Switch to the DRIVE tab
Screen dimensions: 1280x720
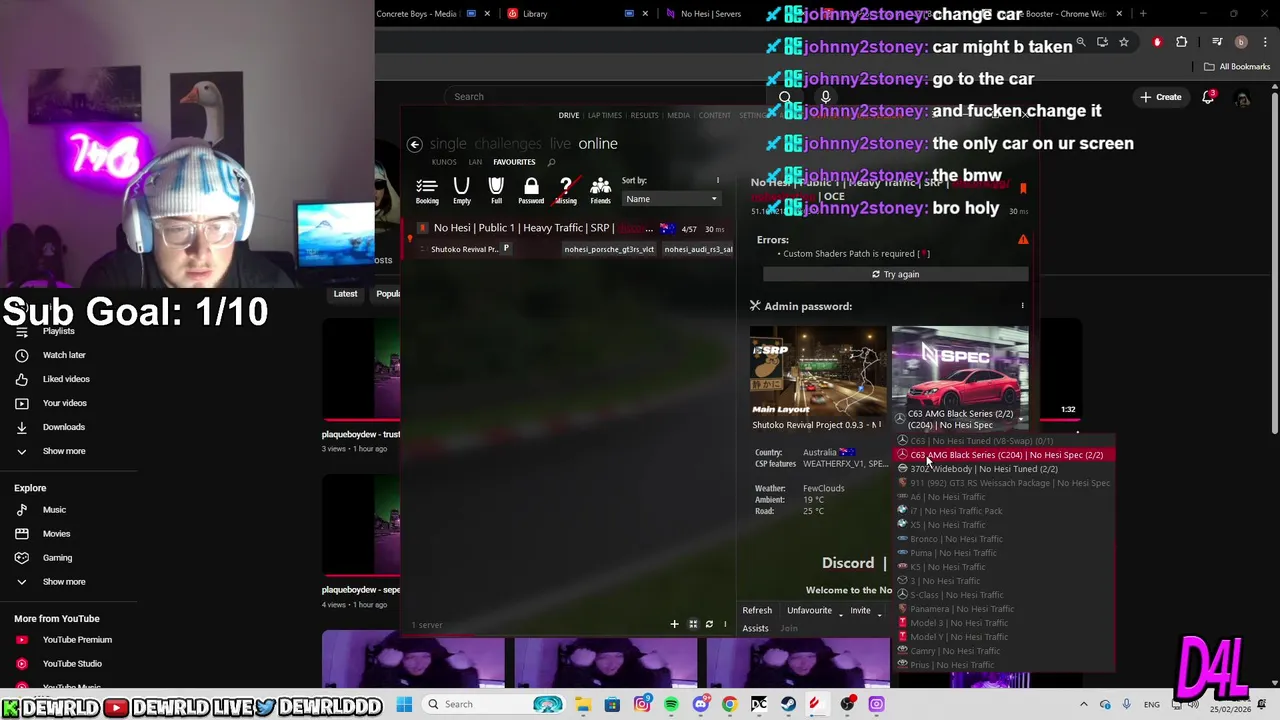[x=568, y=115]
